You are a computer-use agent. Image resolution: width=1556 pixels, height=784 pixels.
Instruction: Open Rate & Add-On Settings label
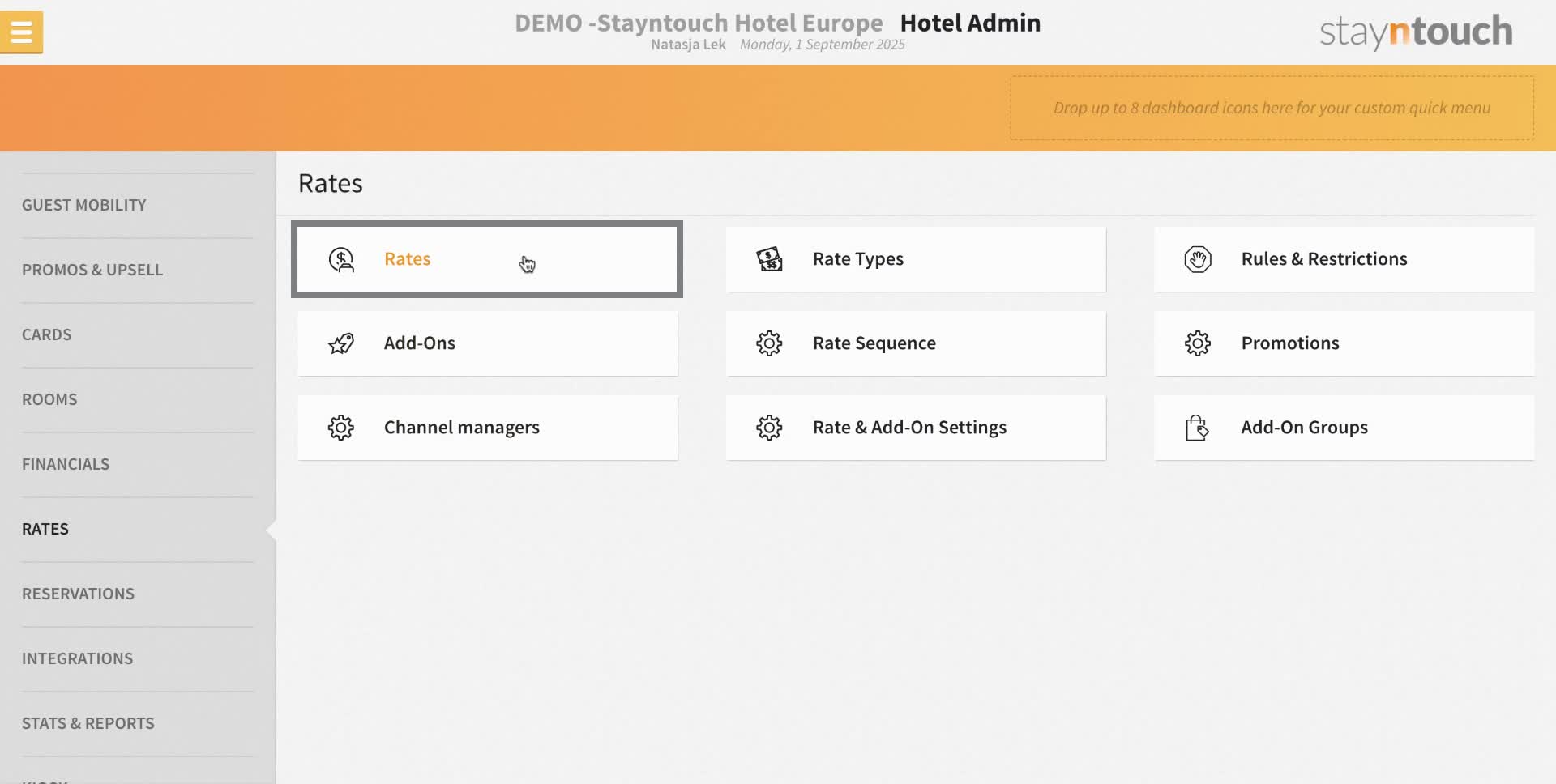pos(909,428)
